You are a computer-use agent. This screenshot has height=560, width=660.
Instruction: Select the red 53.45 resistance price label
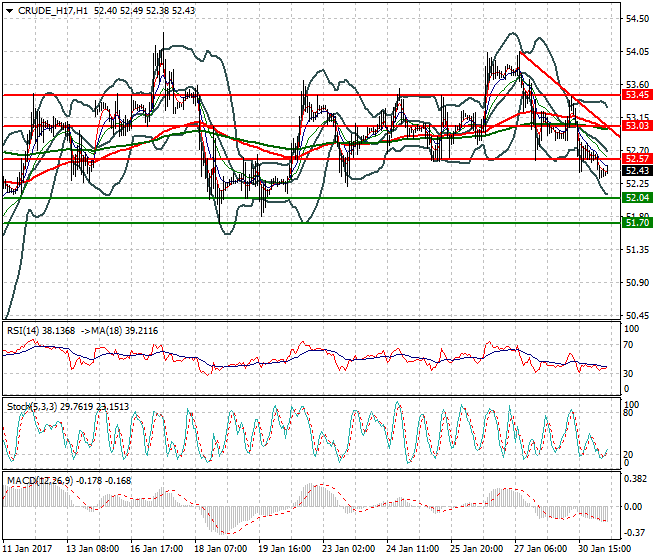pyautogui.click(x=637, y=95)
